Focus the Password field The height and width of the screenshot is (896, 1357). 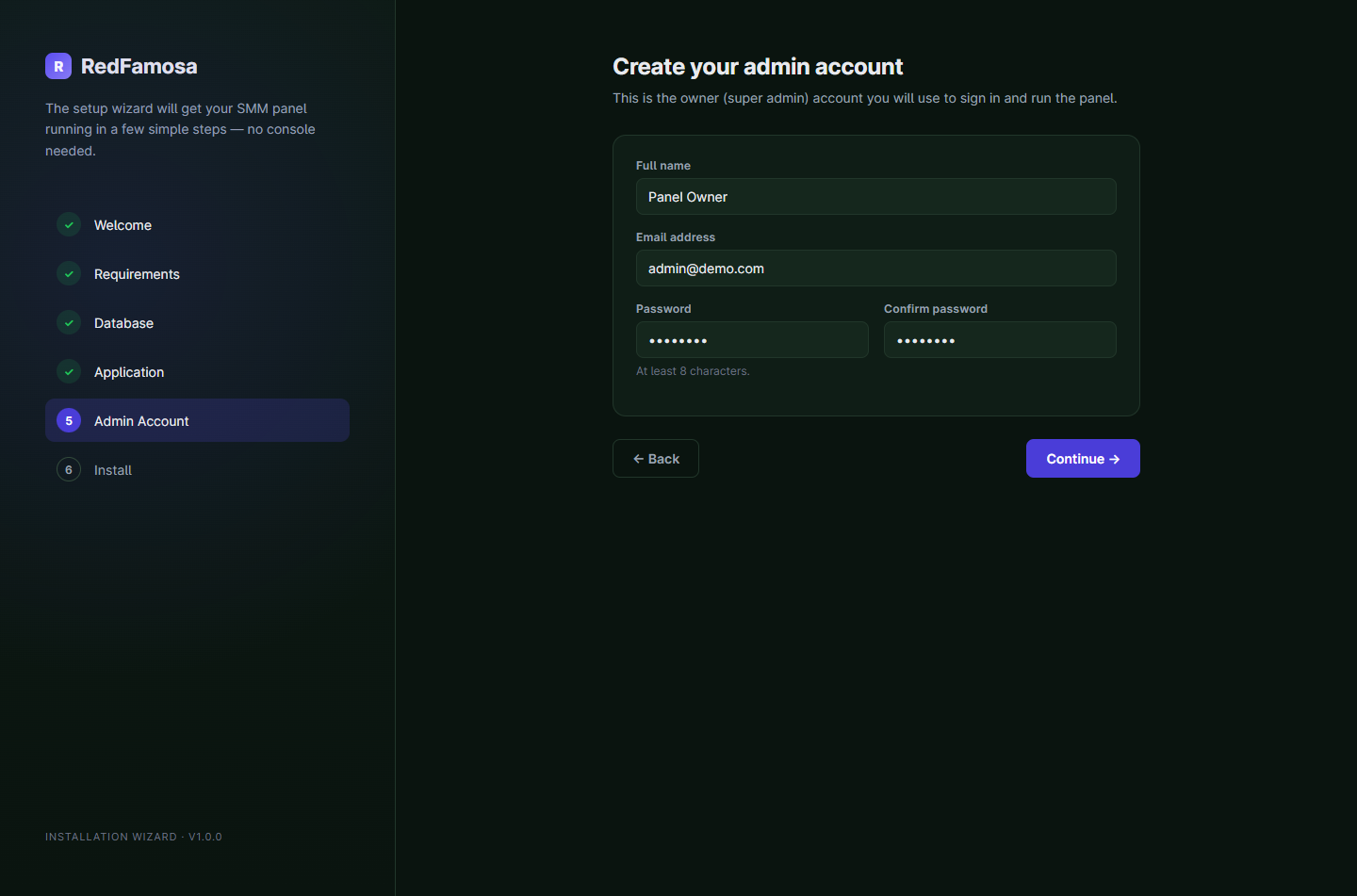click(752, 339)
